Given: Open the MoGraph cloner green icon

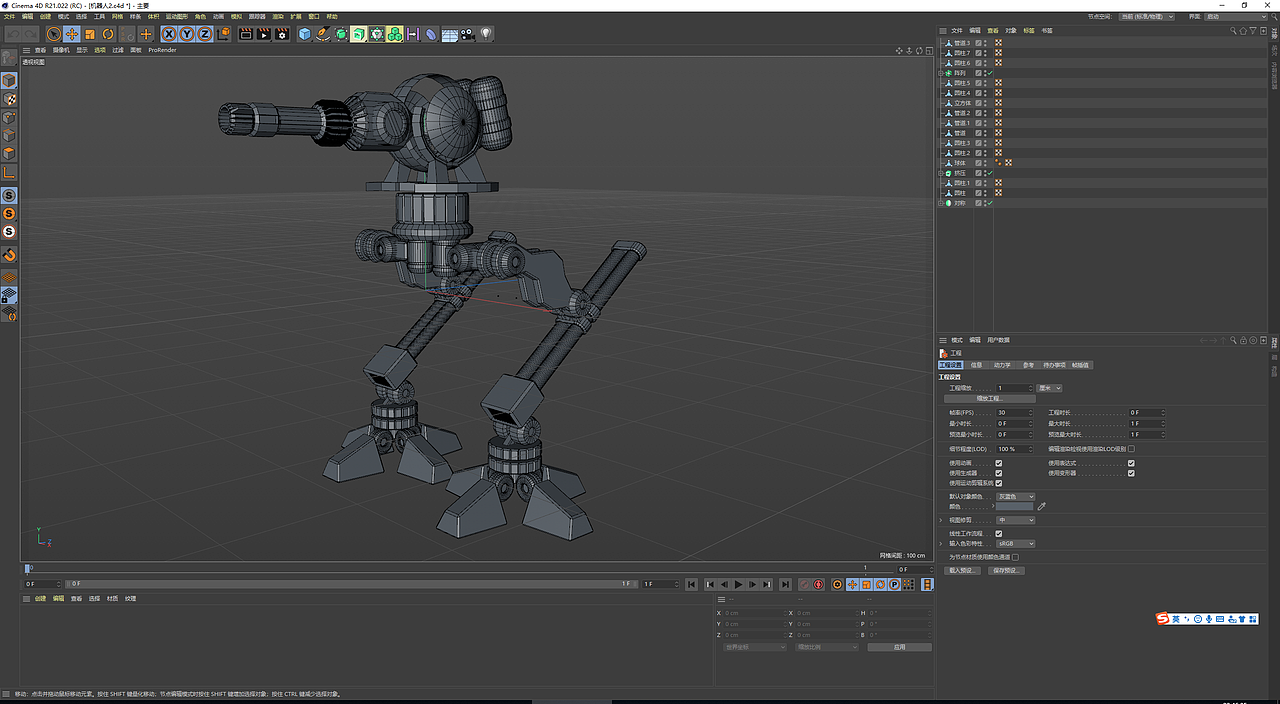Looking at the screenshot, I should click(x=395, y=34).
